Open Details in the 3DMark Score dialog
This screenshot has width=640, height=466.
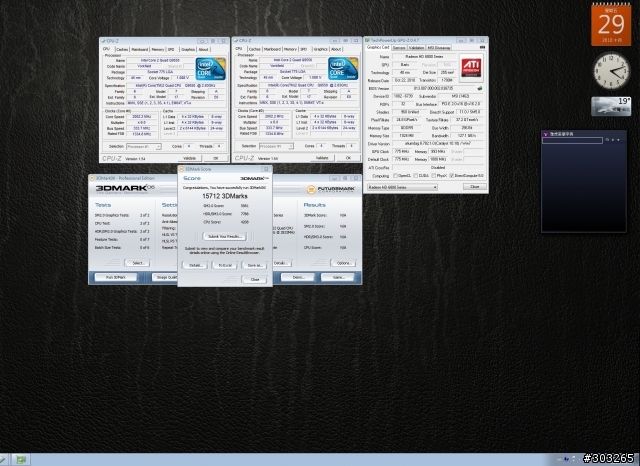196,265
